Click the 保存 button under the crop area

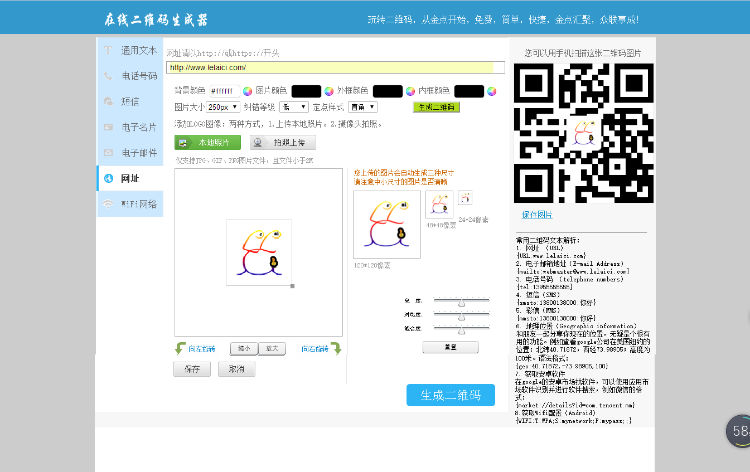pyautogui.click(x=192, y=369)
